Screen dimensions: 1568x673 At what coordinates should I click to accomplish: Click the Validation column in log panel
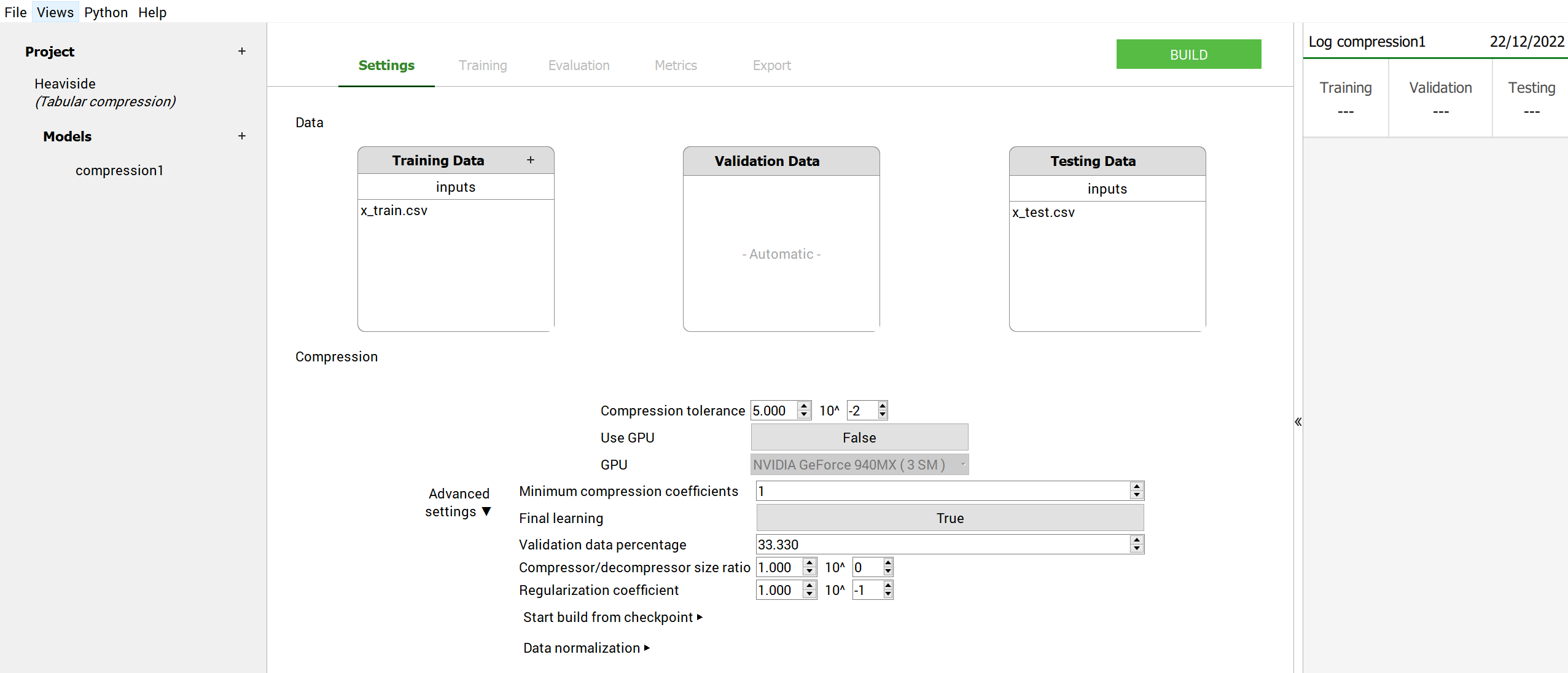tap(1440, 98)
